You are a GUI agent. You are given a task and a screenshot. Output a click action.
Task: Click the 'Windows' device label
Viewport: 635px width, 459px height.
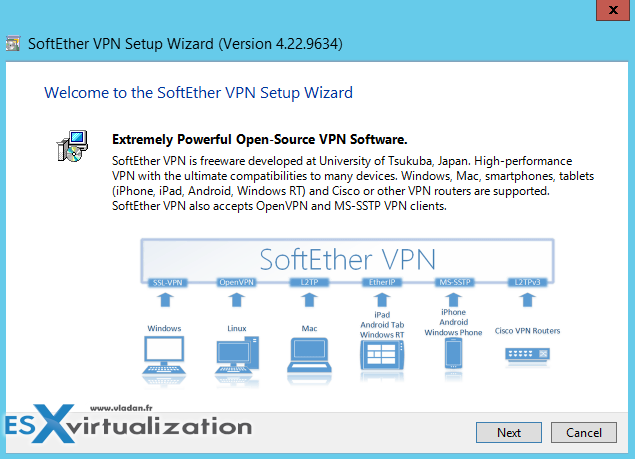pyautogui.click(x=164, y=328)
